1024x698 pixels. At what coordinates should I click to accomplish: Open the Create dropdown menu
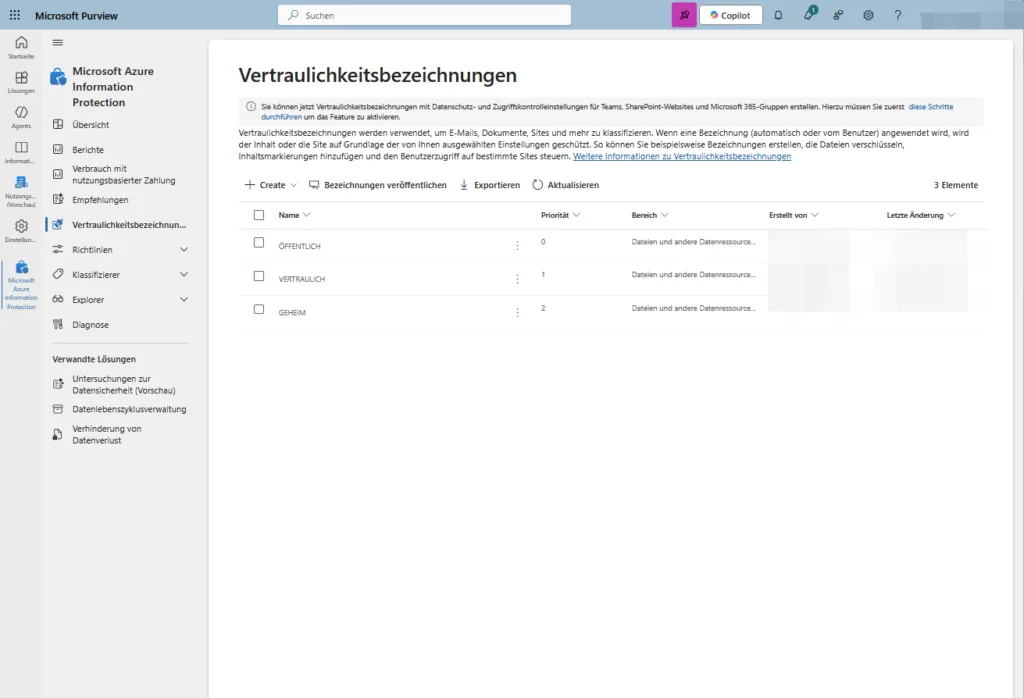tap(271, 185)
